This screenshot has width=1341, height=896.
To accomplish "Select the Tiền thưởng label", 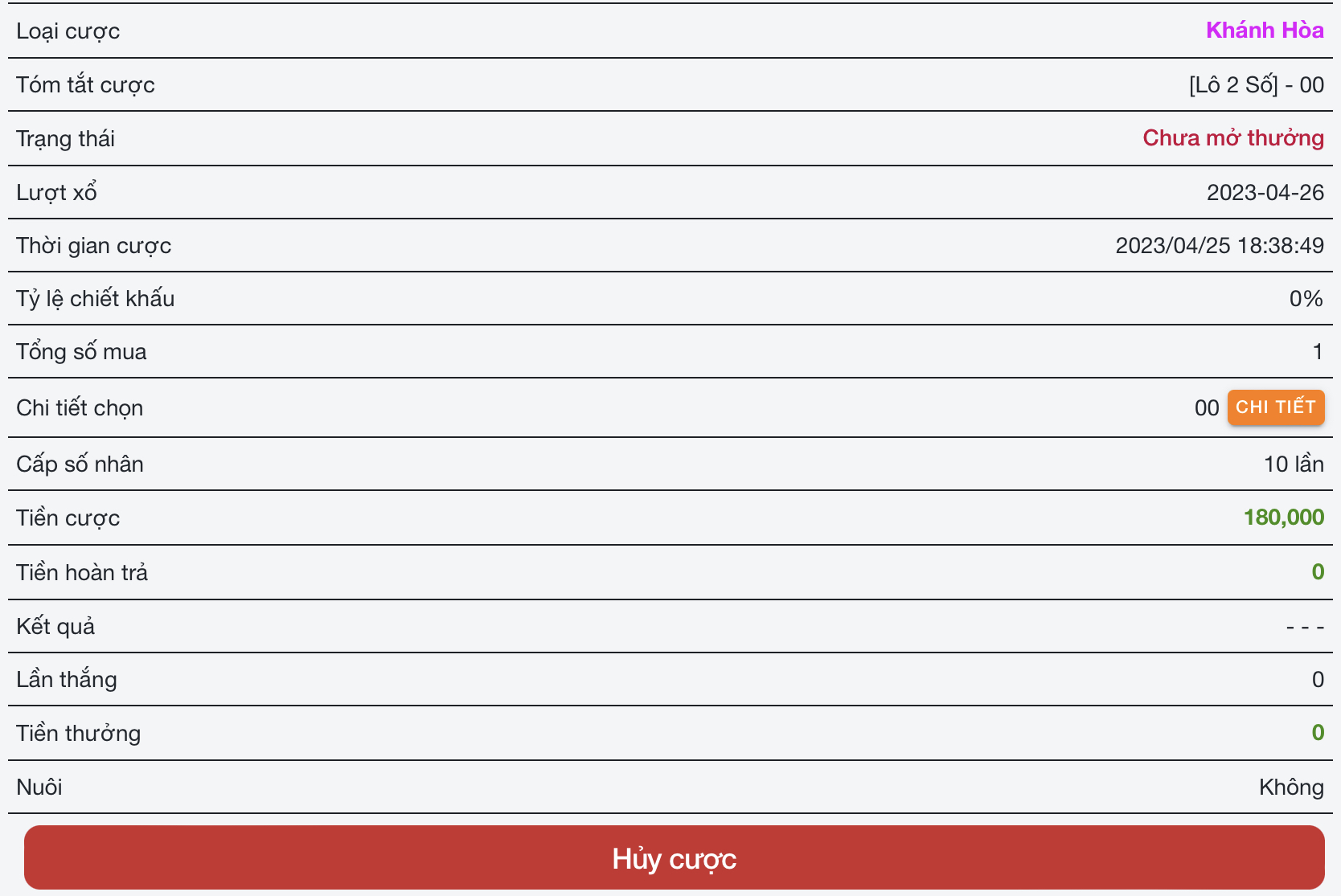I will pos(78,734).
